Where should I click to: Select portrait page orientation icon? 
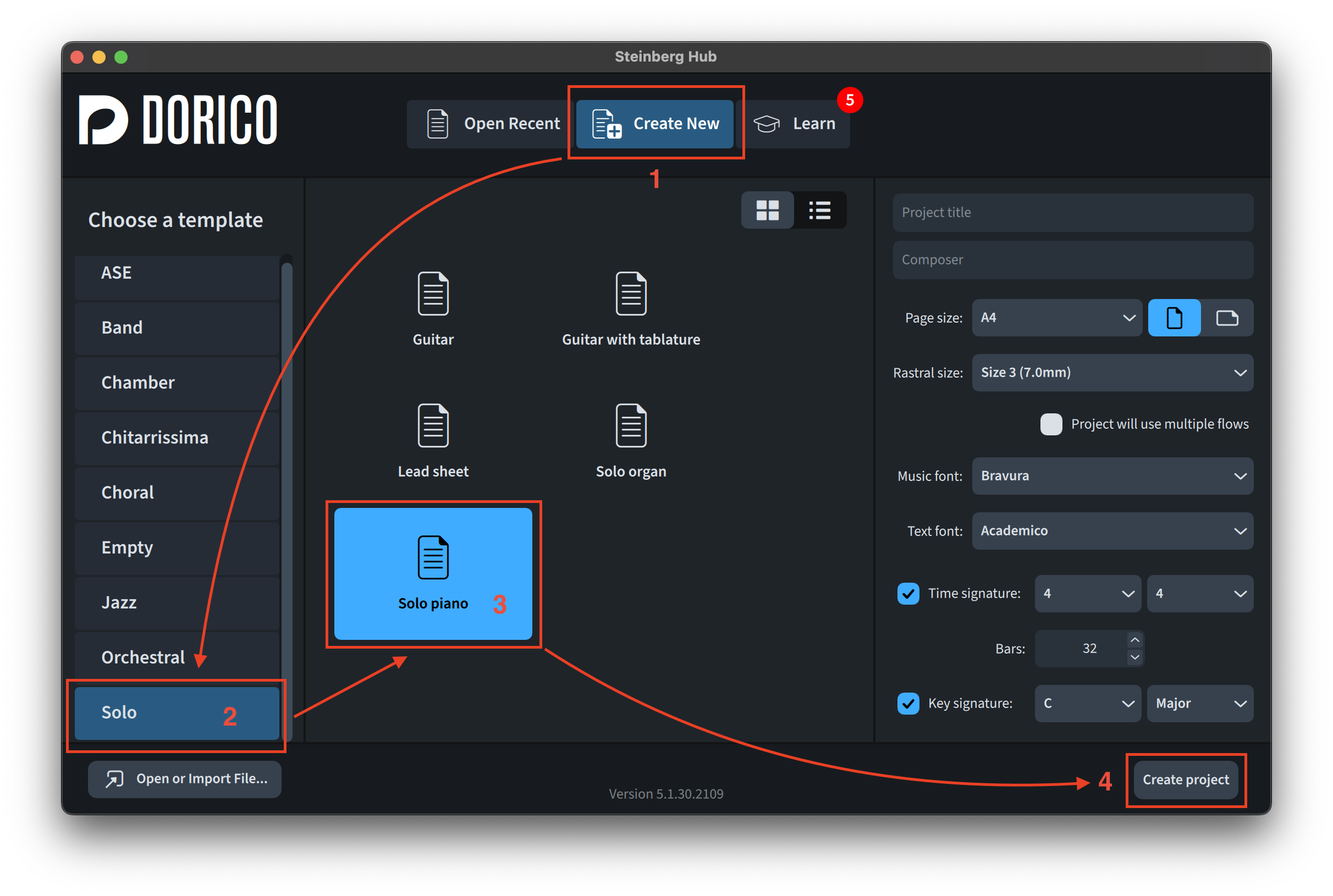(1174, 318)
